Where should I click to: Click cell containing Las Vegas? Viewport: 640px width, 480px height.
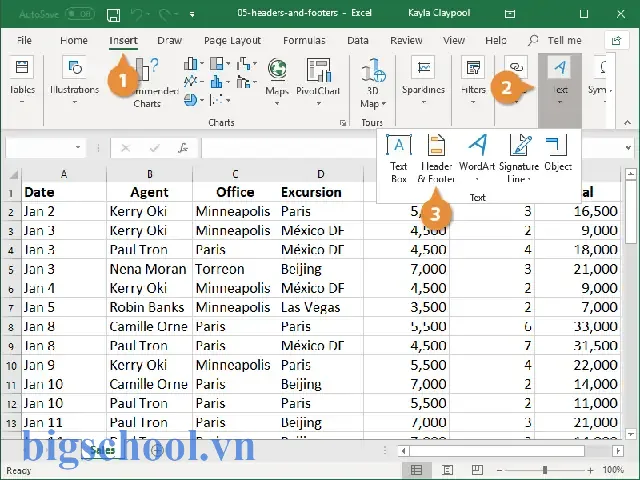click(x=321, y=307)
